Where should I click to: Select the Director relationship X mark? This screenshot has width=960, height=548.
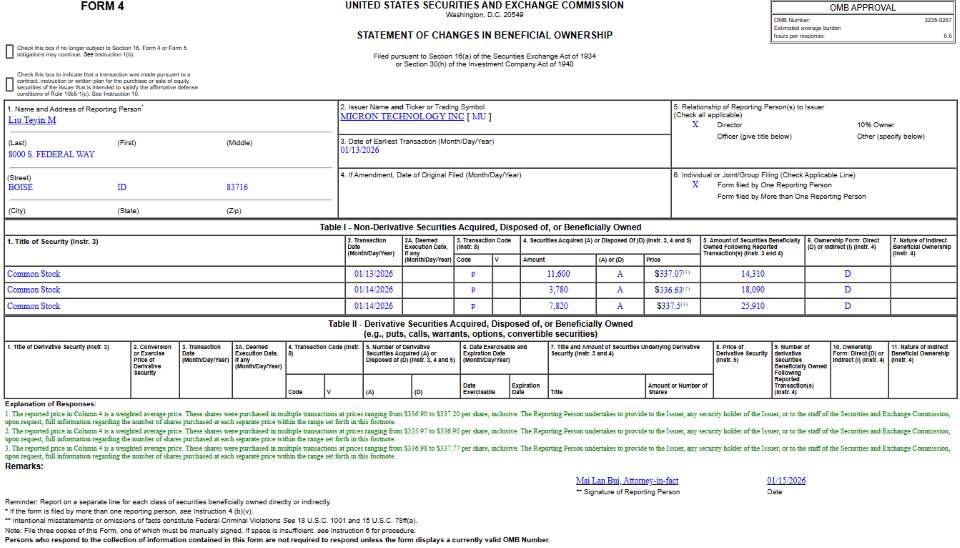tap(695, 125)
